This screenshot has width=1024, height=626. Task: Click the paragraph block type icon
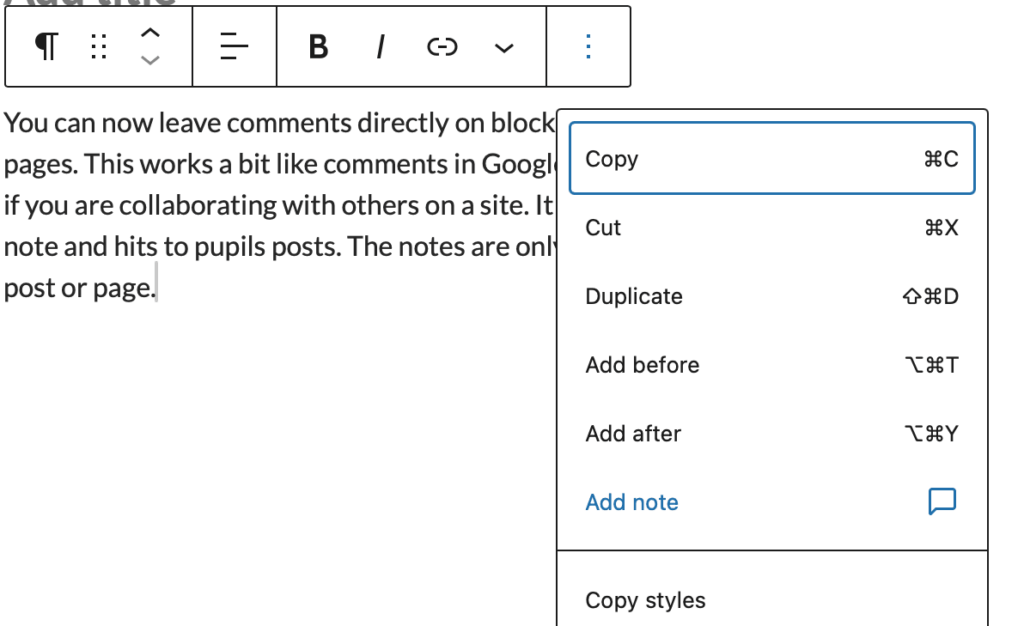(46, 46)
